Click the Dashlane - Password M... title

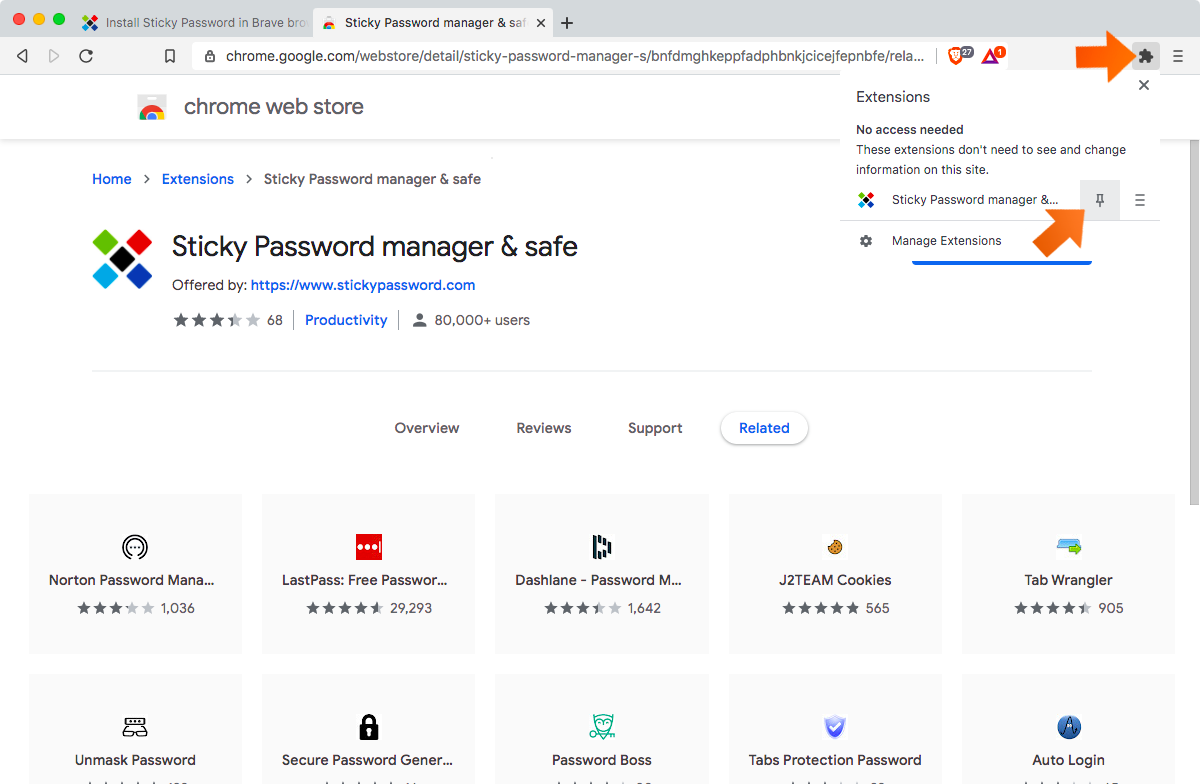pyautogui.click(x=598, y=580)
